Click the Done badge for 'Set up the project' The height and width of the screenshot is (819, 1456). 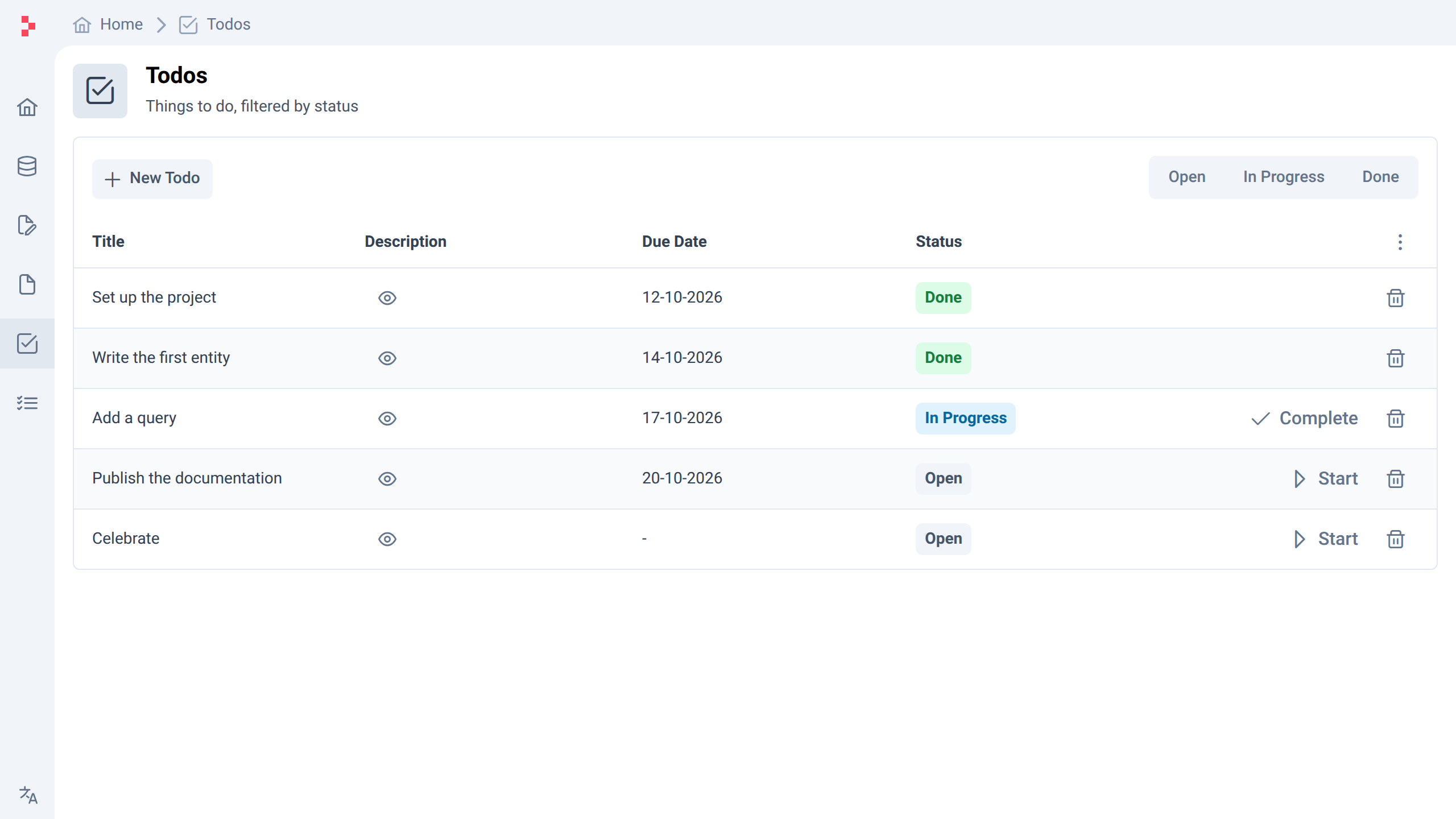(x=943, y=298)
